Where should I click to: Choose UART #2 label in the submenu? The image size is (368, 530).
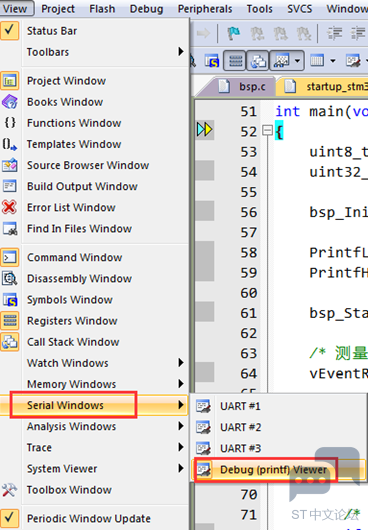click(x=241, y=427)
